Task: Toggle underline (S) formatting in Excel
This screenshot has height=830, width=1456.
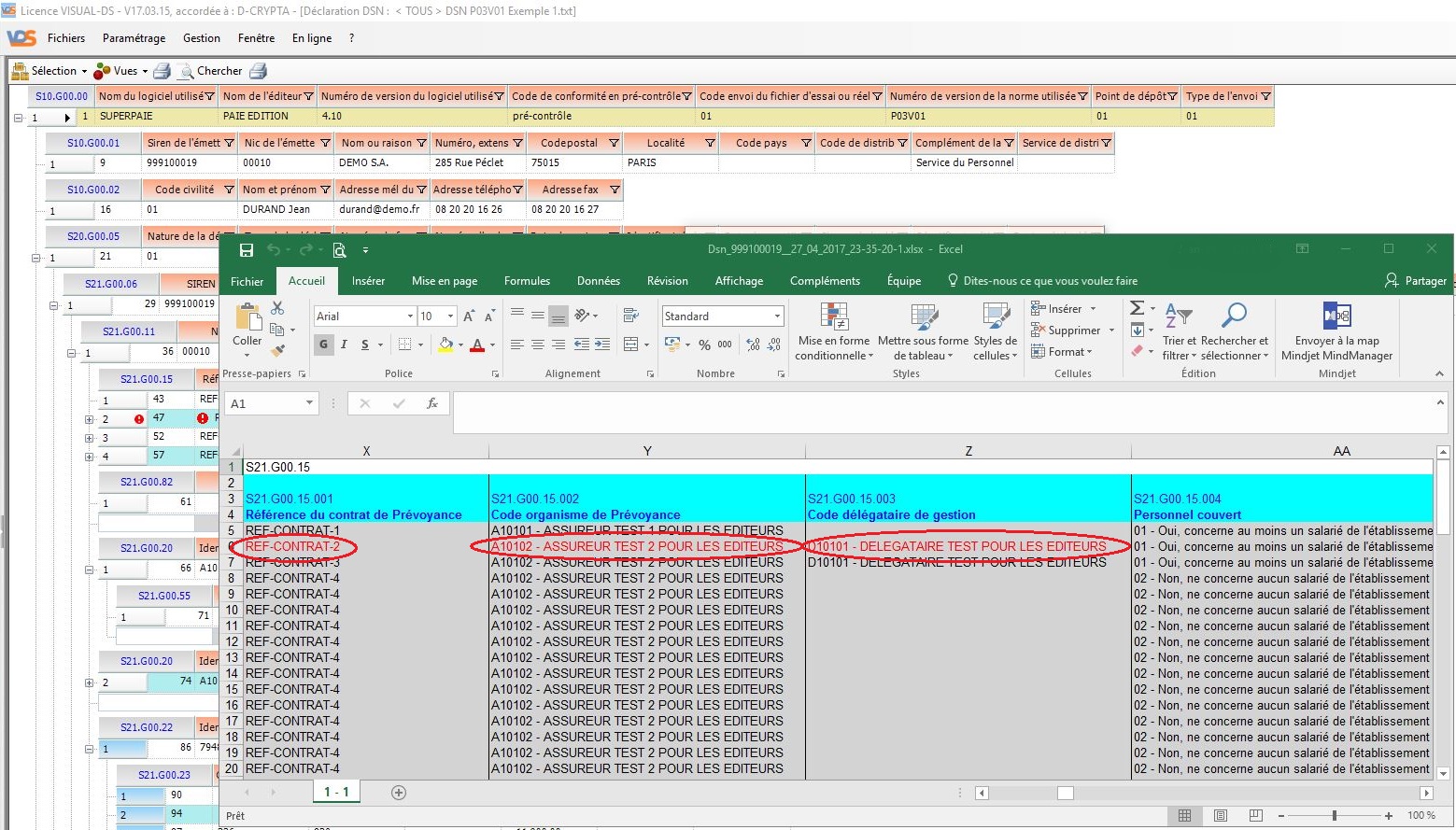Action: pyautogui.click(x=365, y=345)
